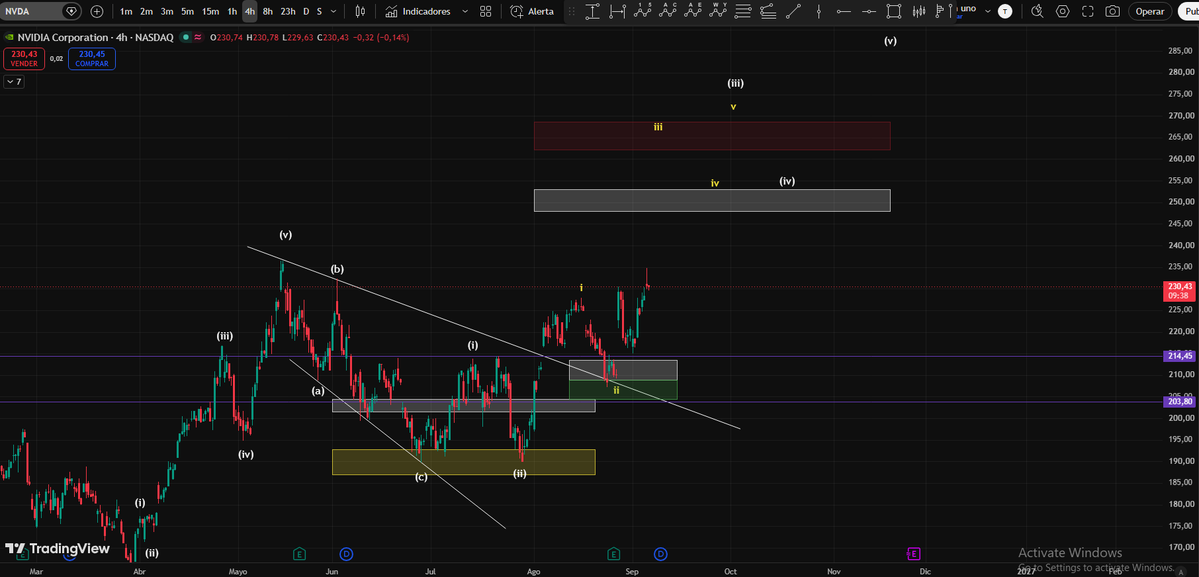Click the diamond icon in NVDA search box
Viewport: 1199px width, 577px height.
pos(71,11)
